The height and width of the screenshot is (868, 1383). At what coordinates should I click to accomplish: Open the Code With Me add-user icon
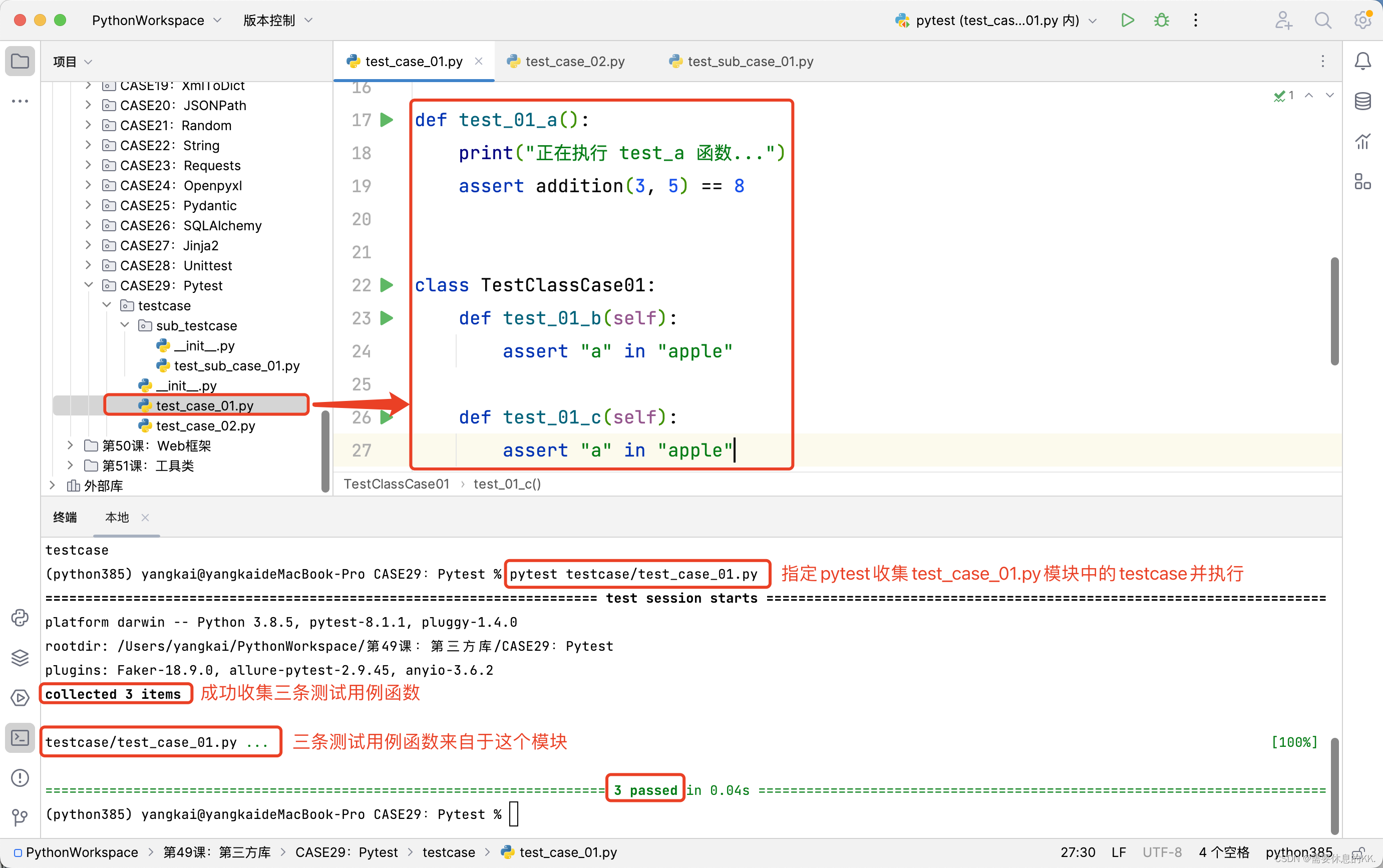1283,21
